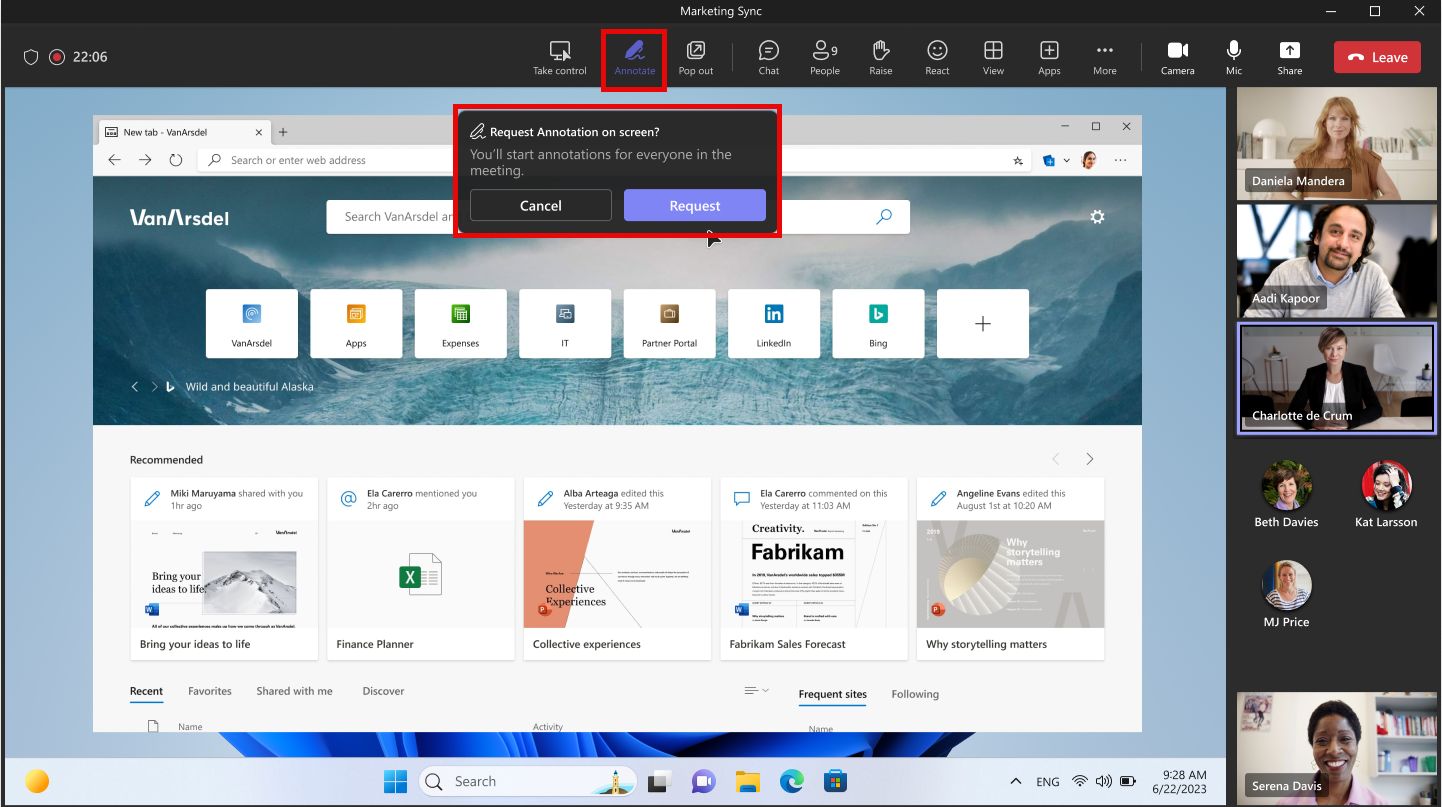The height and width of the screenshot is (807, 1442).
Task: Open page settings gear icon
Action: coord(1097,216)
